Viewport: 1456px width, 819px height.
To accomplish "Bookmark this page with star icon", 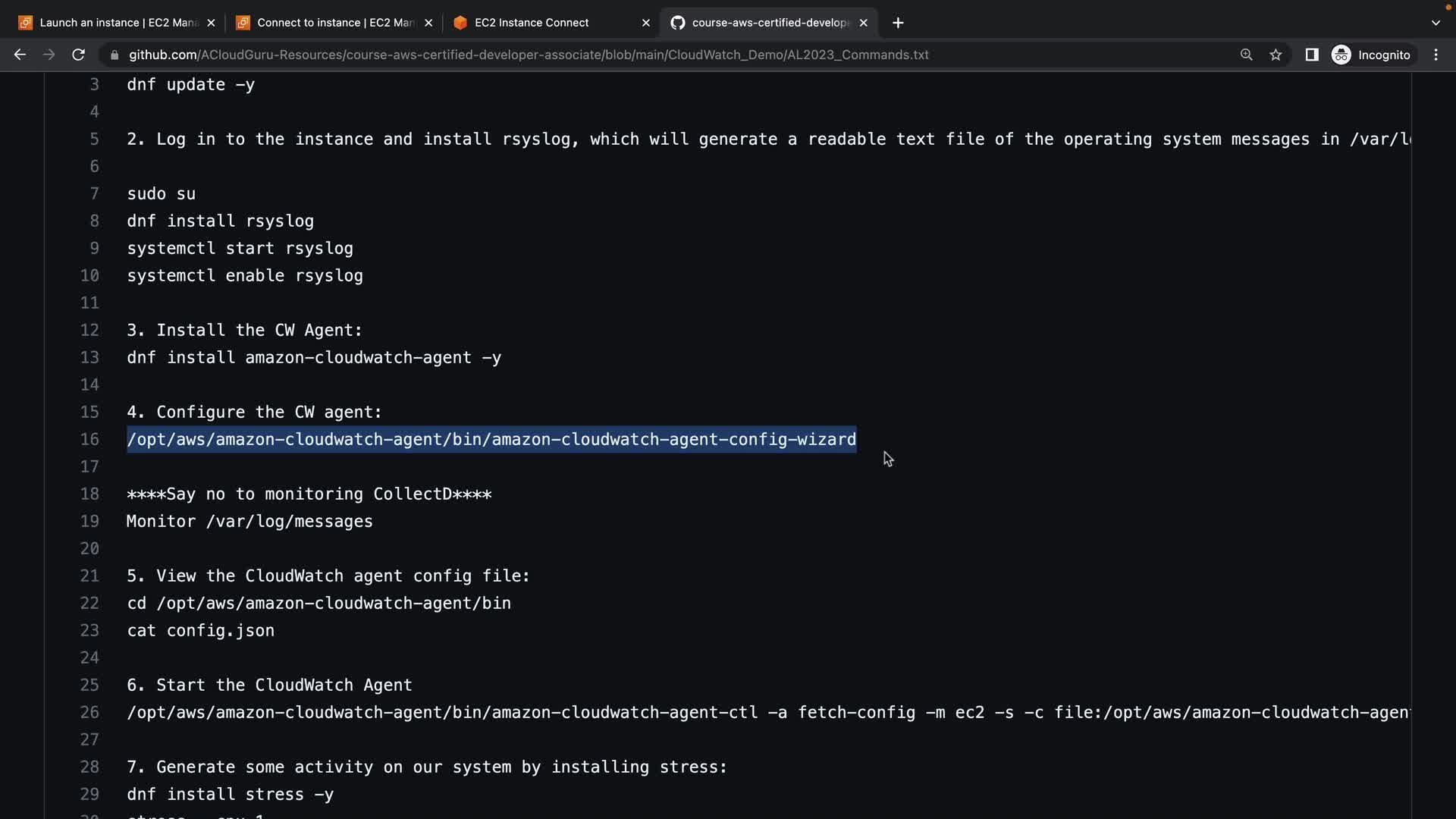I will 1276,55.
